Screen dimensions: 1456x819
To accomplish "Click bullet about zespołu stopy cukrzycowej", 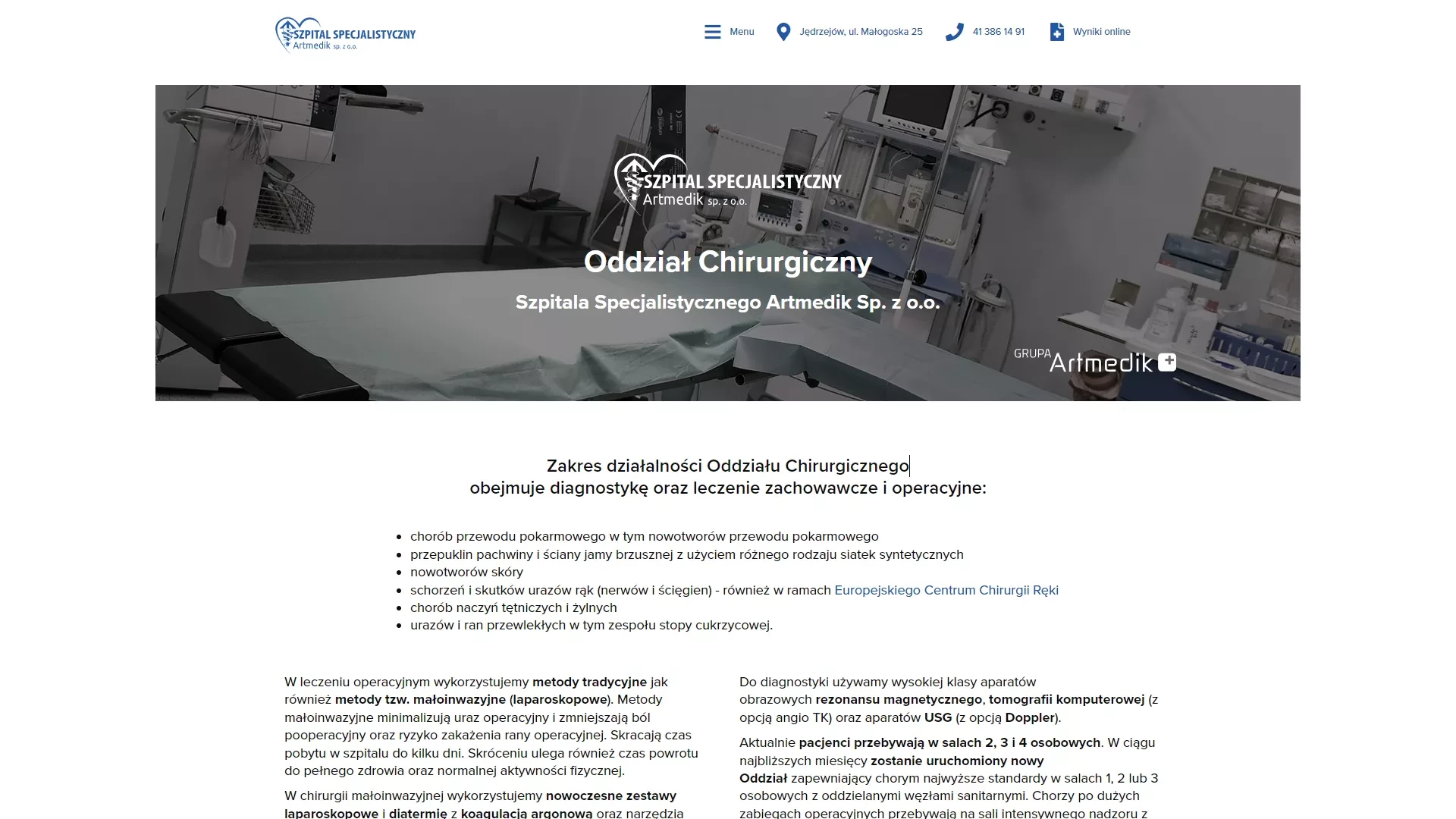I will [591, 625].
